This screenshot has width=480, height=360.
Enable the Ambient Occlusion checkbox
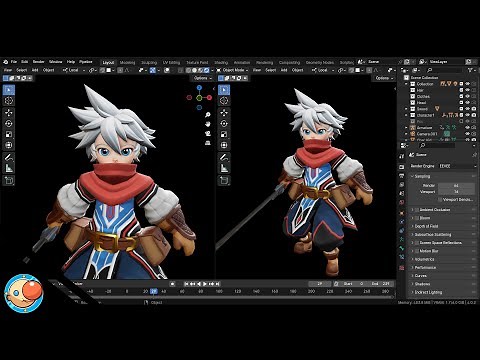(417, 210)
